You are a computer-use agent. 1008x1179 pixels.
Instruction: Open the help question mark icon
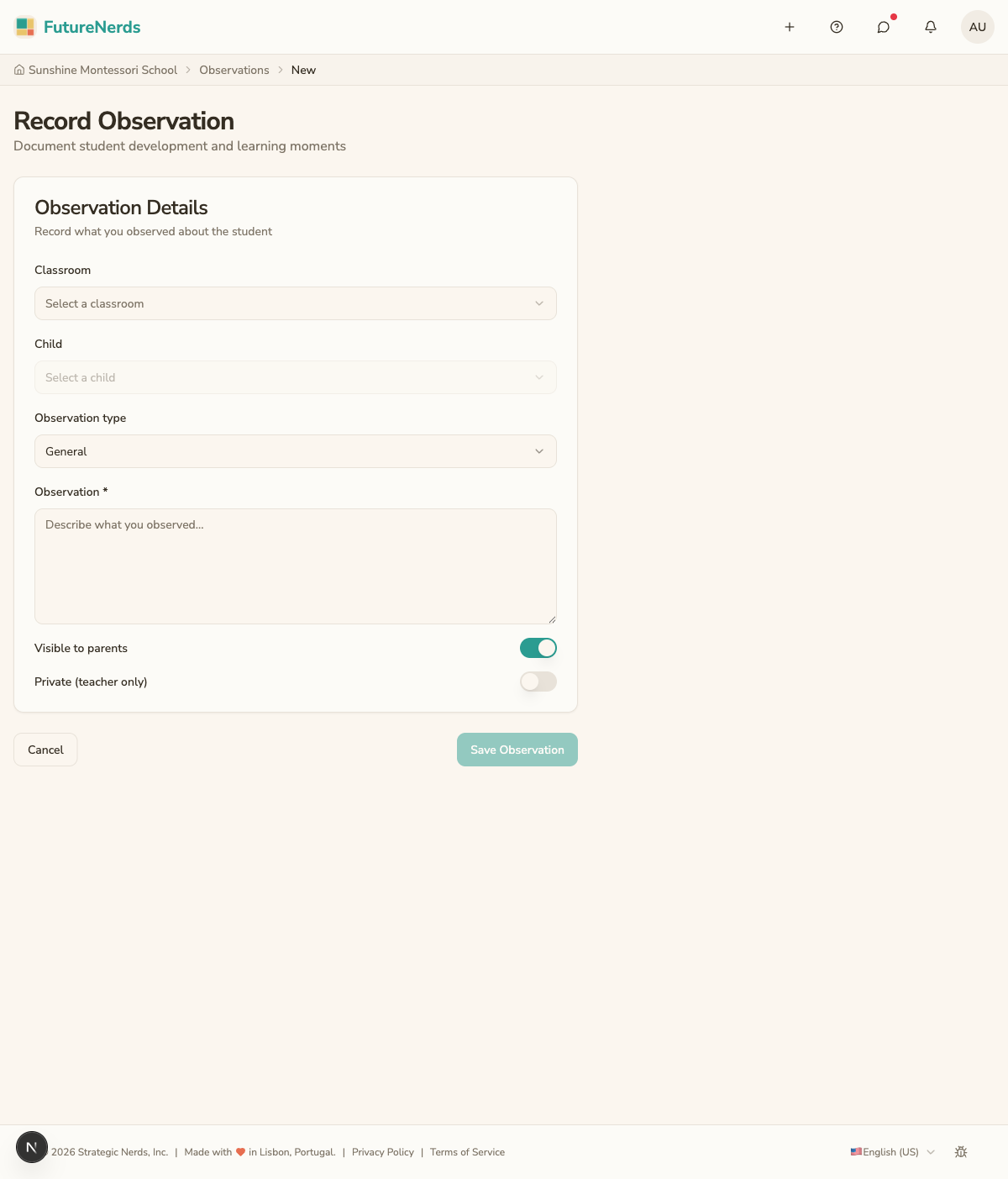tap(837, 27)
